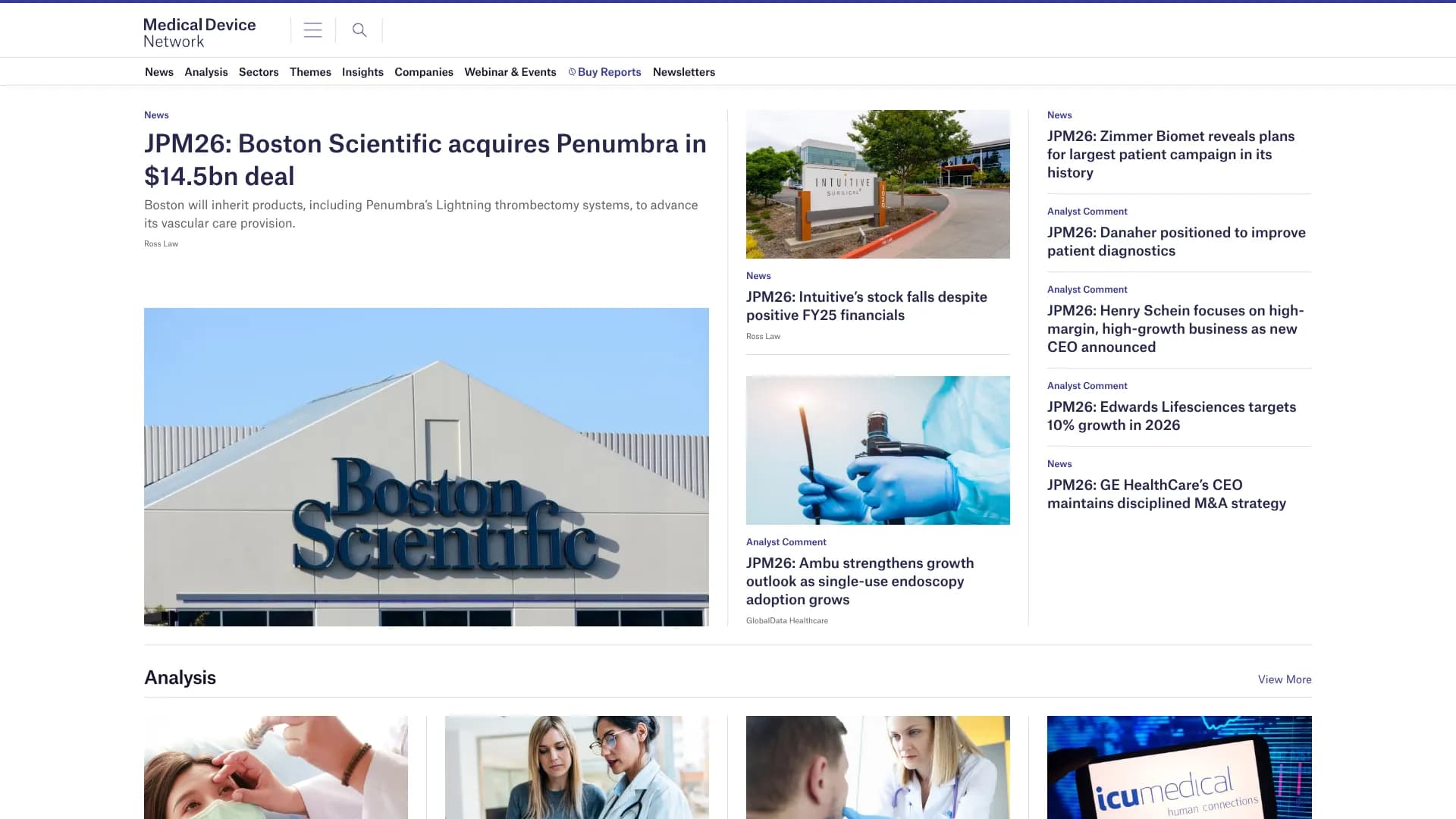The height and width of the screenshot is (819, 1456).
Task: Open the Boston Scientific acquires Penumbra headline
Action: pyautogui.click(x=425, y=160)
